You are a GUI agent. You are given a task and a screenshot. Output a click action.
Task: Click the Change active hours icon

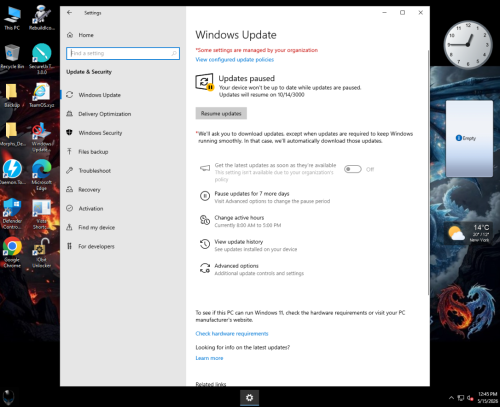pos(205,220)
